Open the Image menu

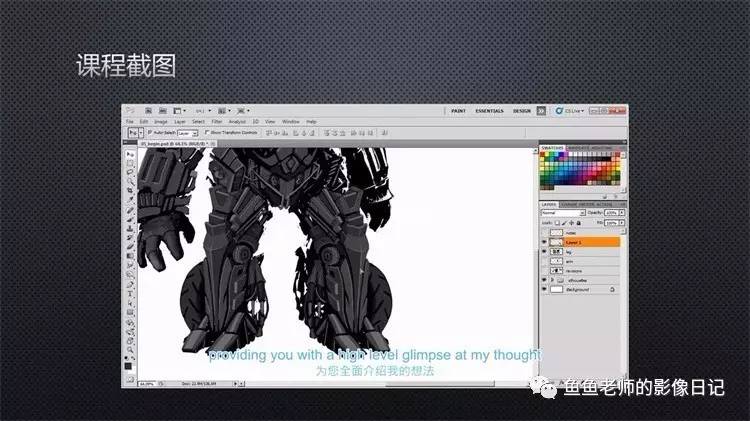tap(161, 122)
